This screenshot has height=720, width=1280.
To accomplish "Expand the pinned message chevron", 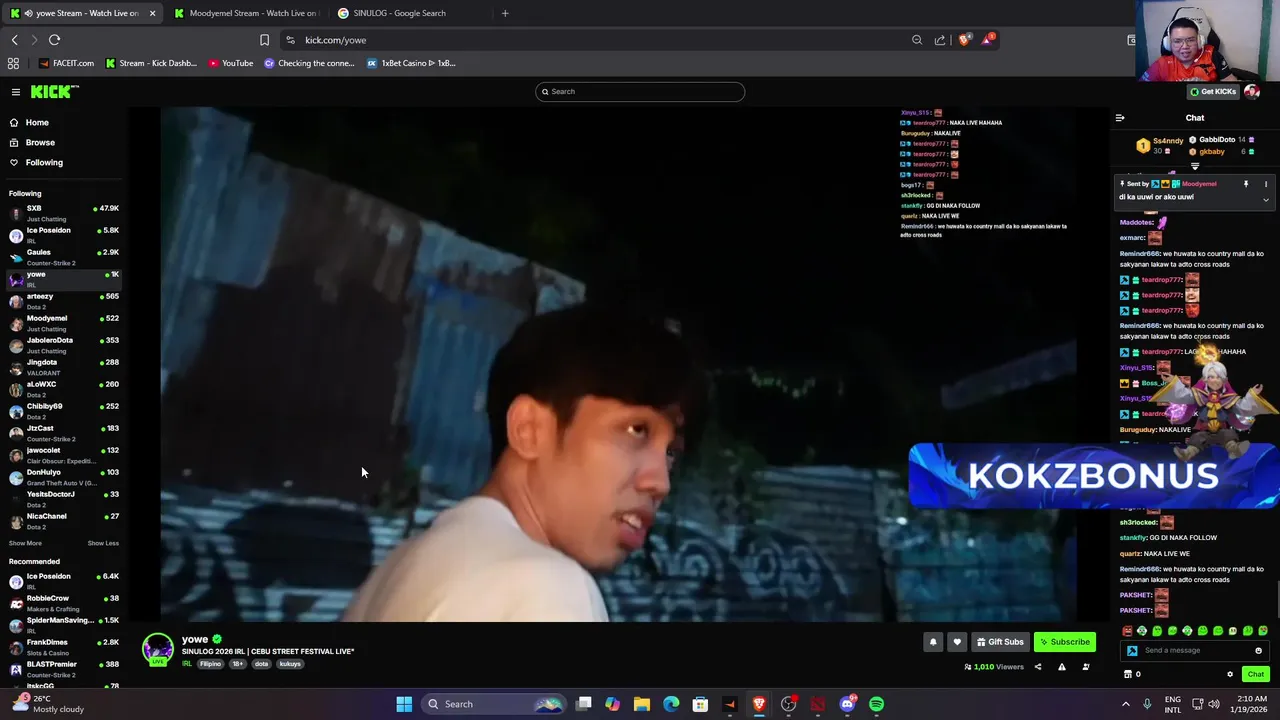I will tap(1265, 200).
